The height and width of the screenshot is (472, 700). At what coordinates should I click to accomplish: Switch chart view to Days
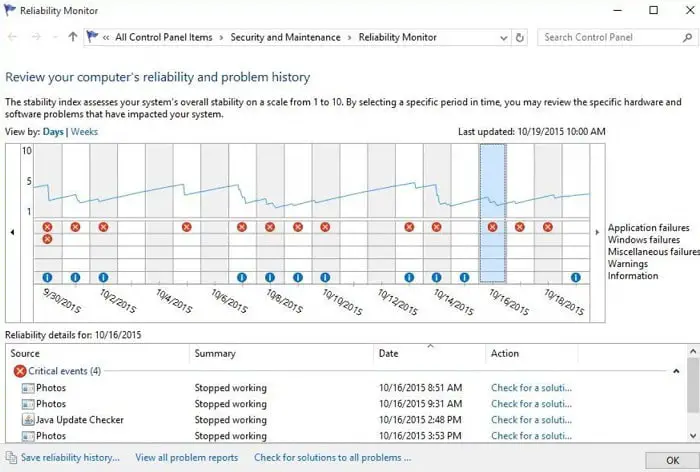(53, 132)
